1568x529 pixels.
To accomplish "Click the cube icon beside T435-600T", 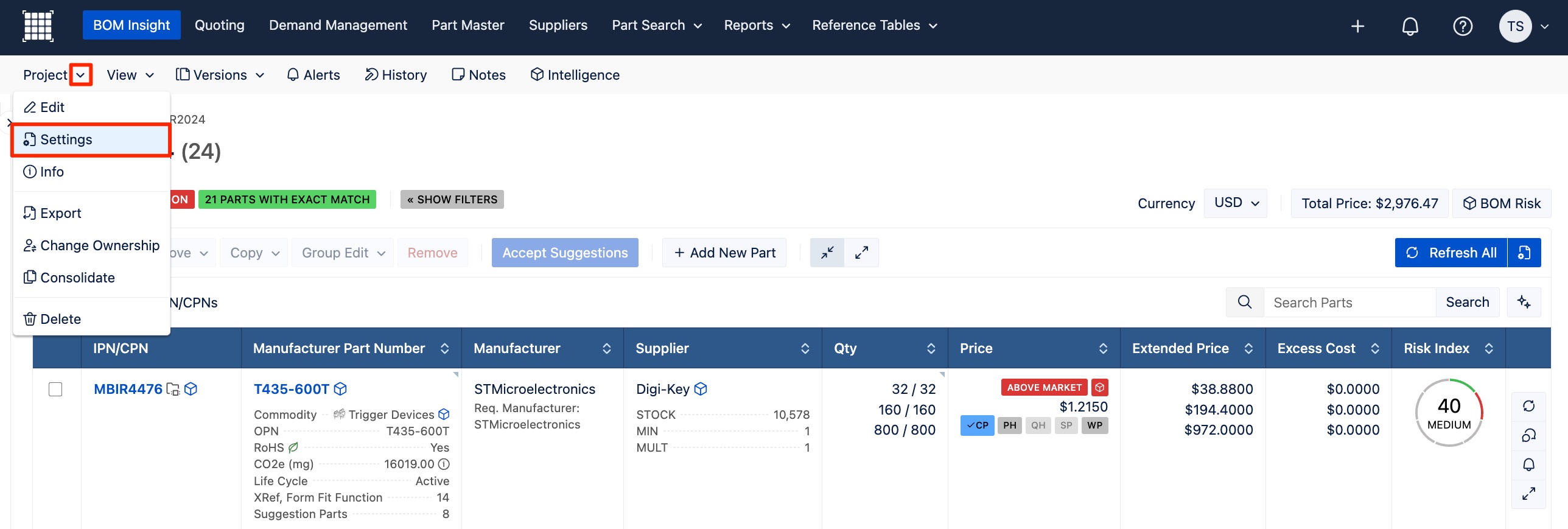I will (x=341, y=389).
